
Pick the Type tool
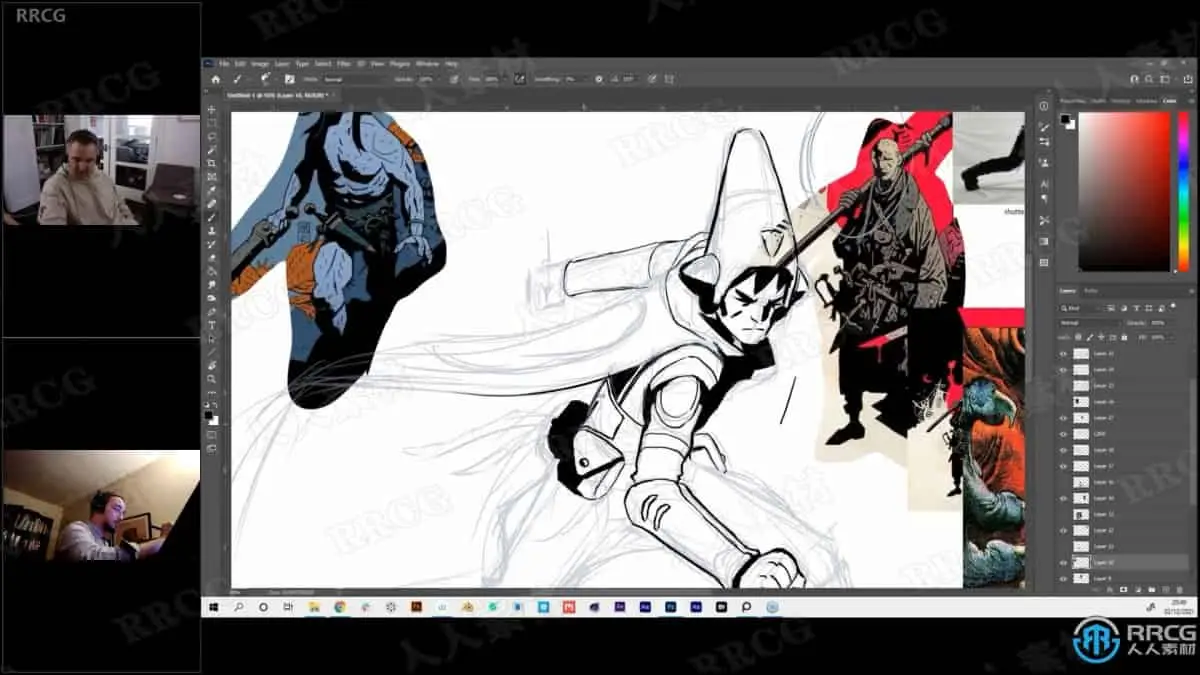tap(211, 324)
